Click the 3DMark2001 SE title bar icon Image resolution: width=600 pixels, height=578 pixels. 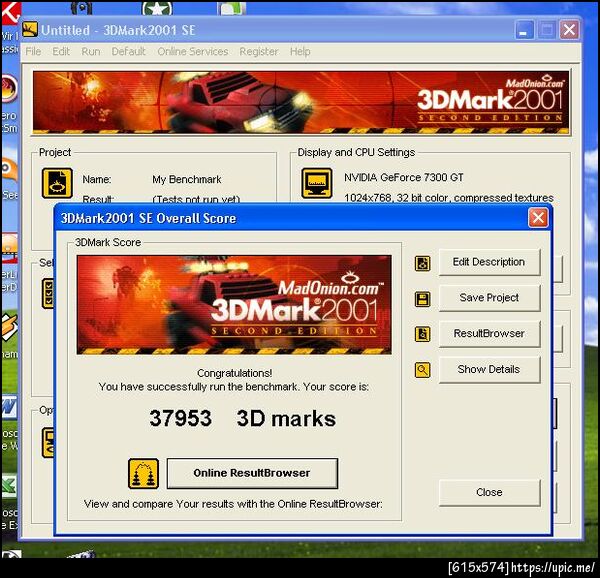(30, 29)
